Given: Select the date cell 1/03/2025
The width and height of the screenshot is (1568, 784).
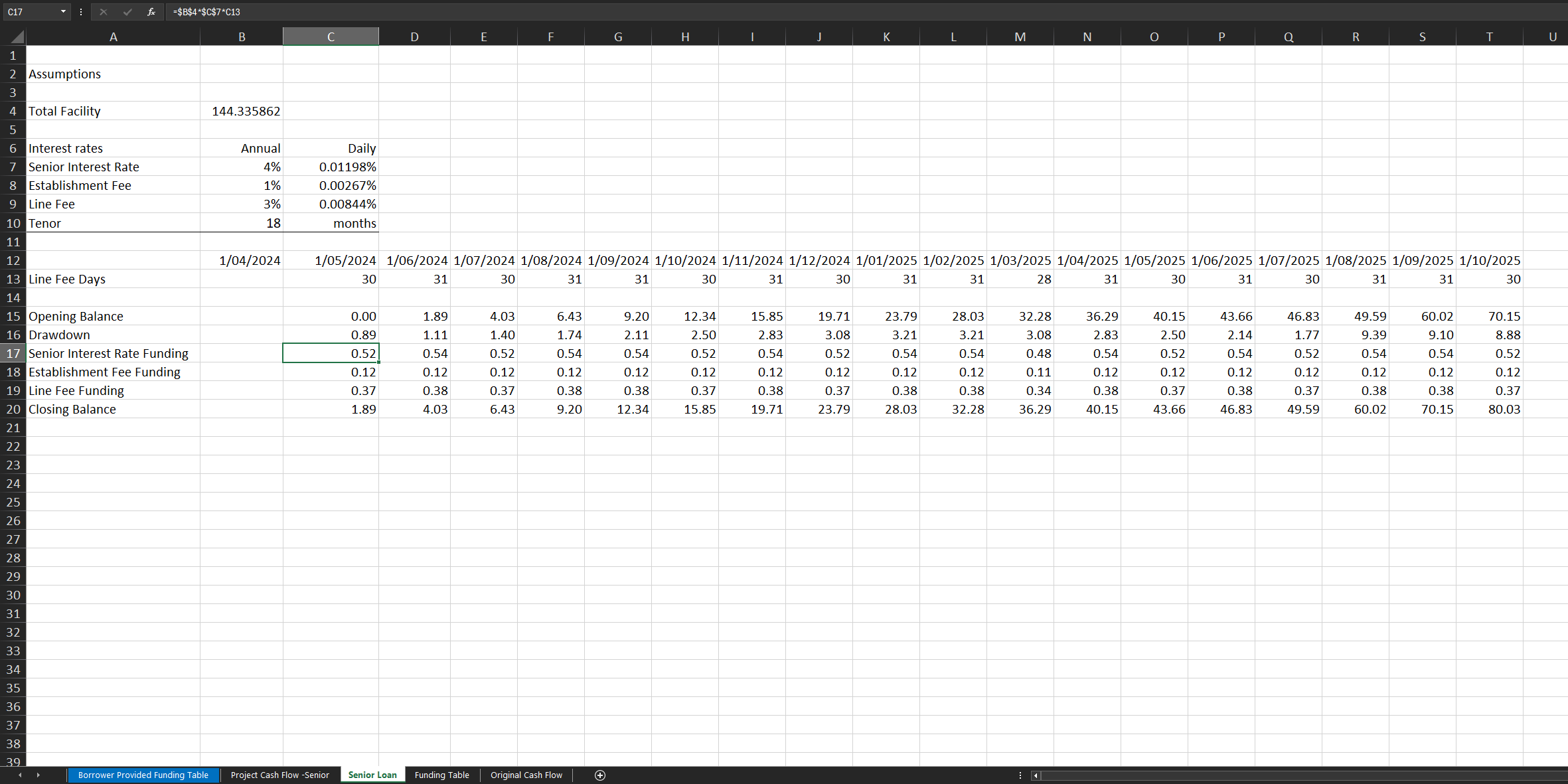Looking at the screenshot, I should tap(1020, 260).
